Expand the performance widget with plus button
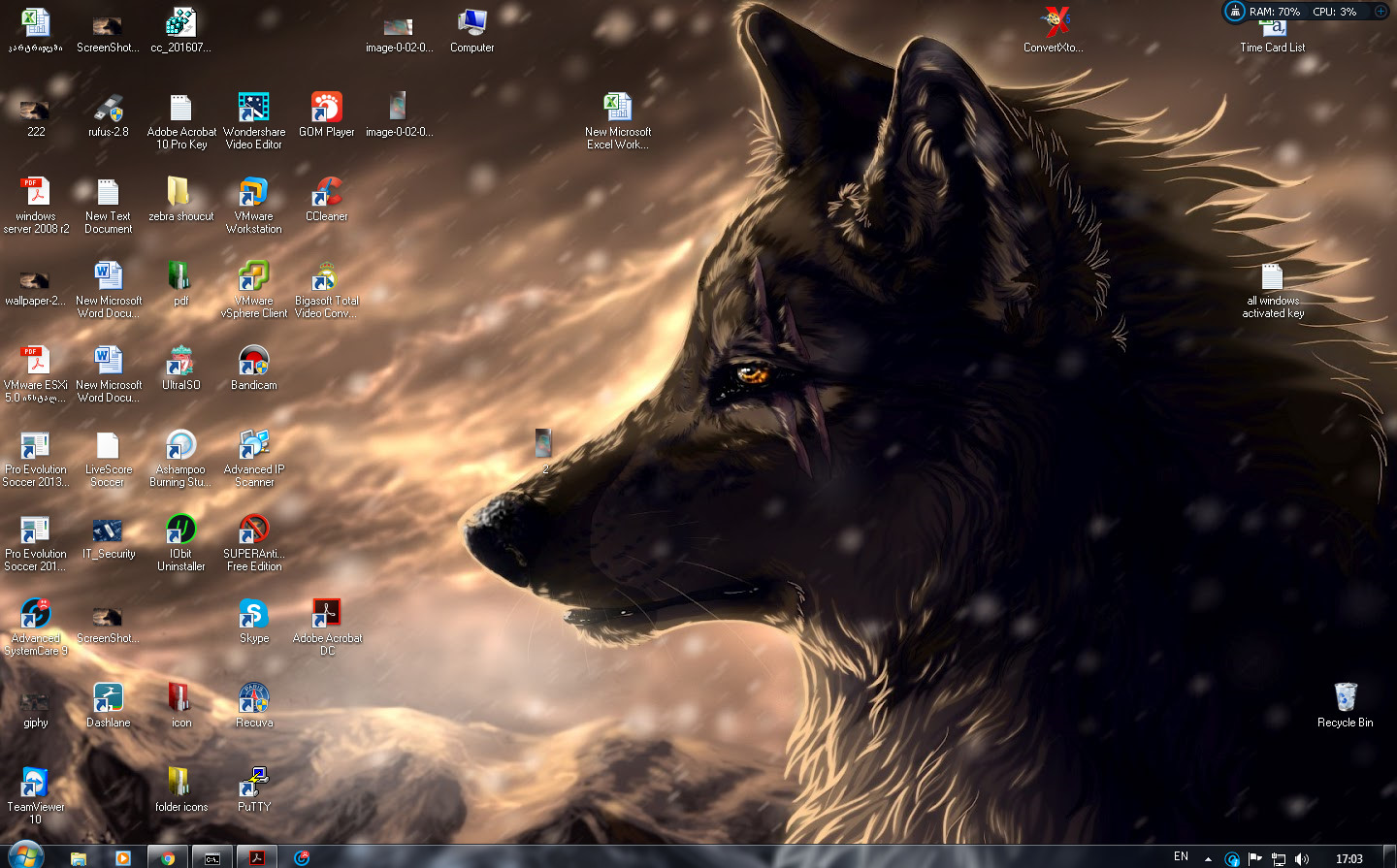 click(1381, 12)
